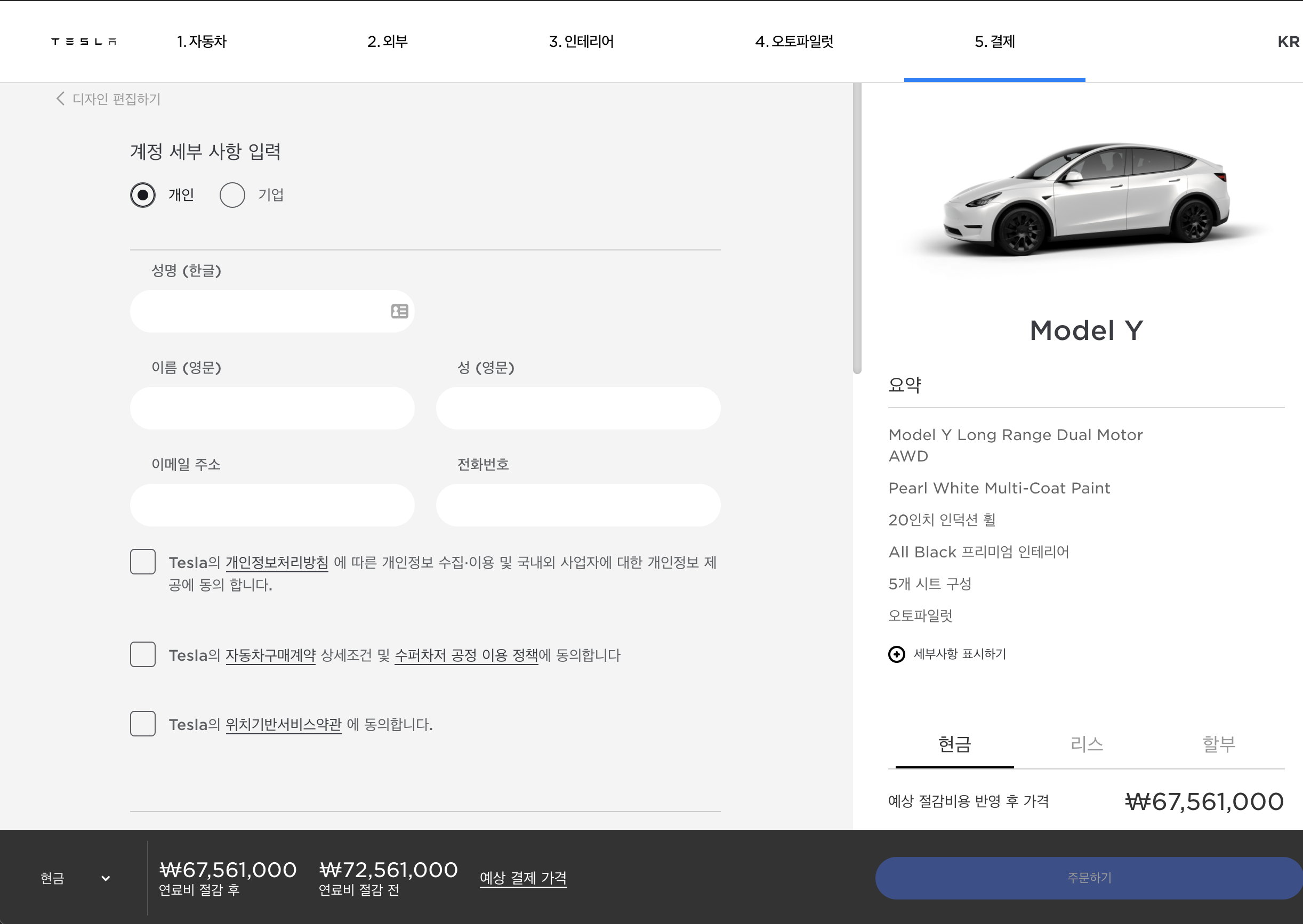Expand 세부사항 표시하기 details
Image resolution: width=1303 pixels, height=924 pixels.
coord(959,654)
